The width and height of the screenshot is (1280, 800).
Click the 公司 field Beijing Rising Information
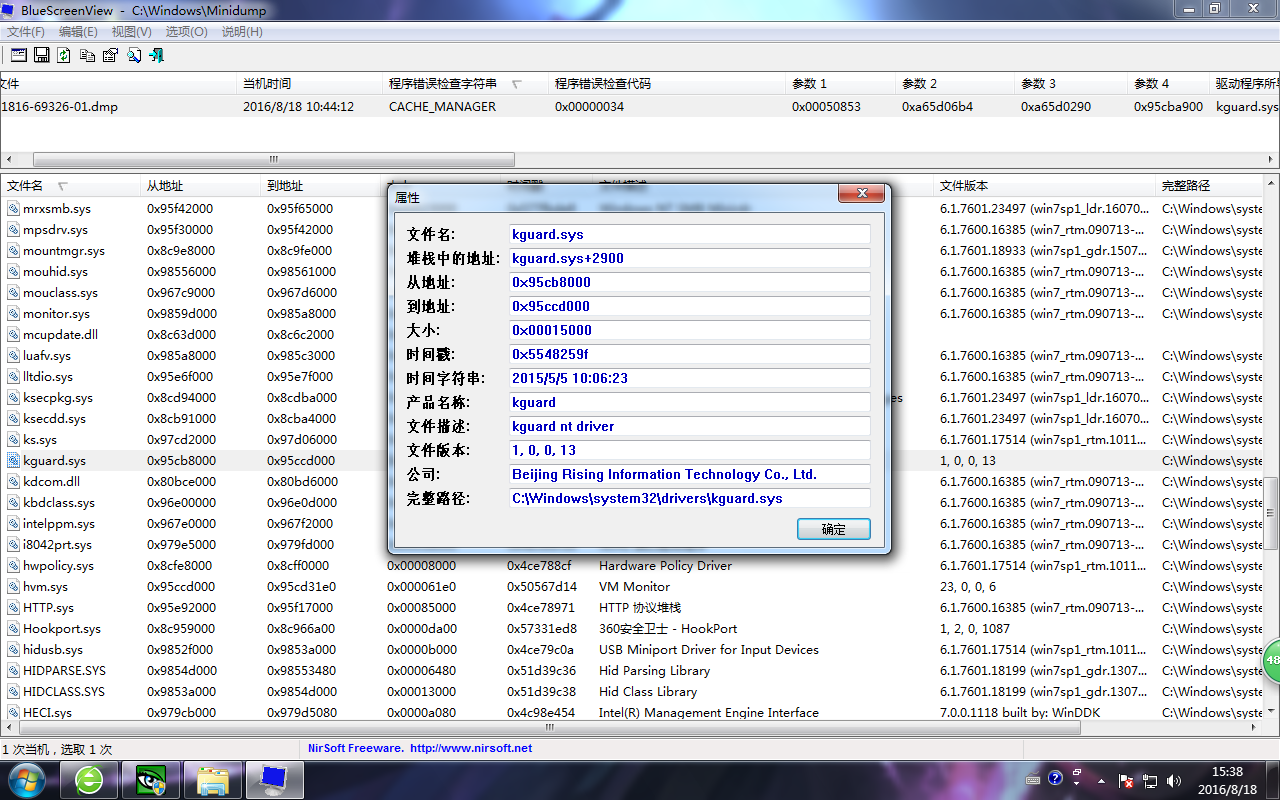coord(690,475)
